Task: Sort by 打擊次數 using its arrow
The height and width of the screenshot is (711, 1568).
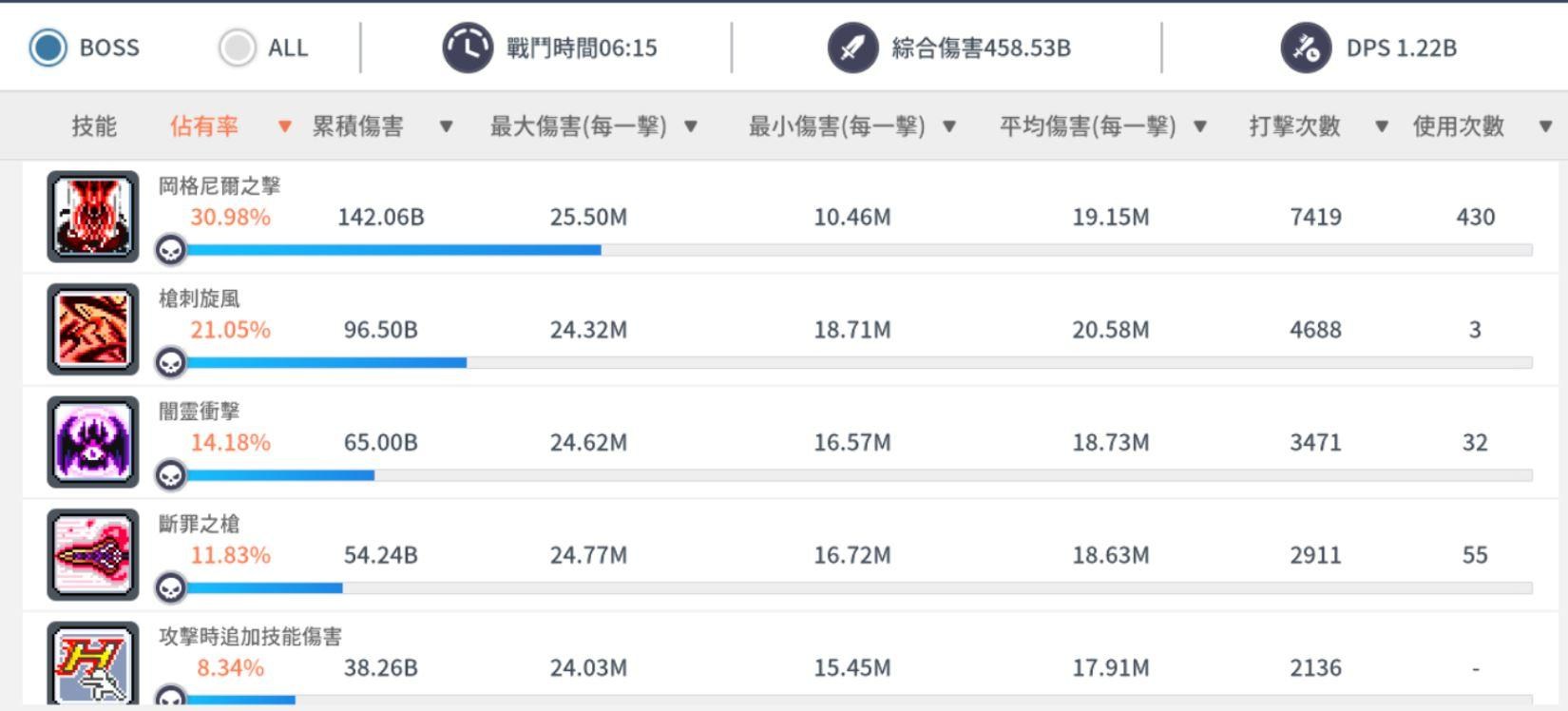Action: 1382,126
